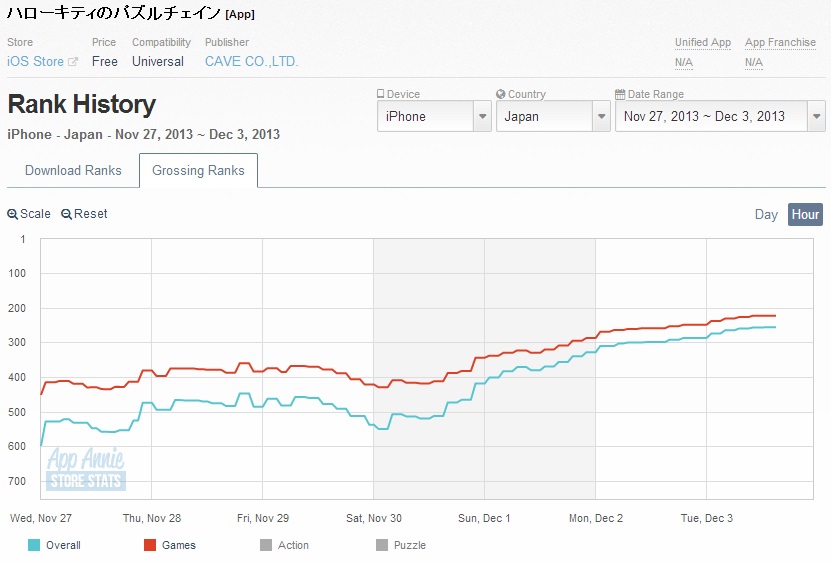Click the magnifier icon beside Reset
831x562 pixels.
coord(66,214)
